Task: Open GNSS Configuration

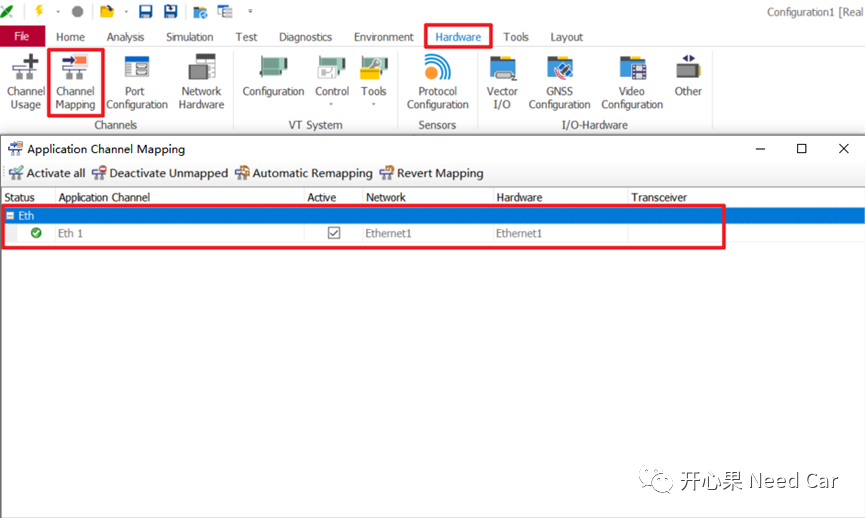Action: [559, 83]
